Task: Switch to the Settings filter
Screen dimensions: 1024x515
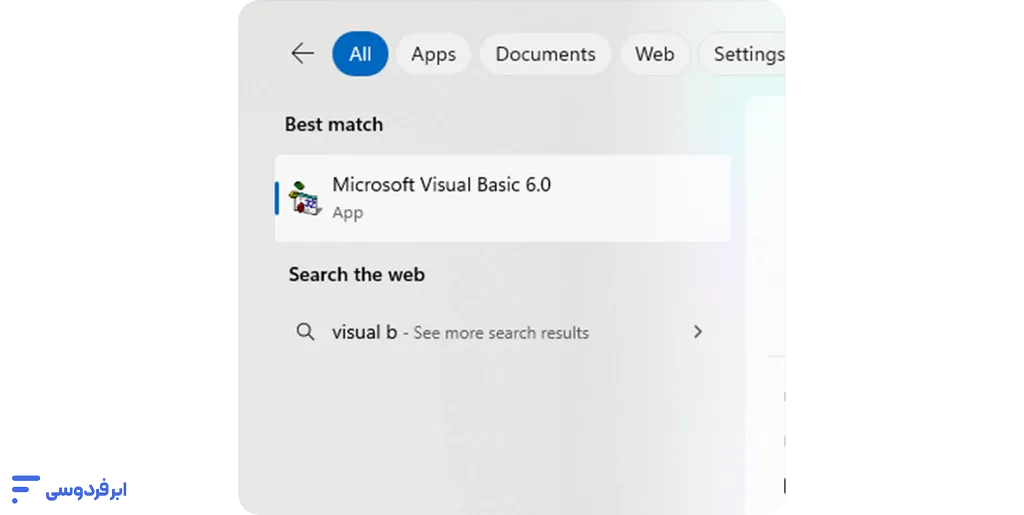Action: coord(743,54)
